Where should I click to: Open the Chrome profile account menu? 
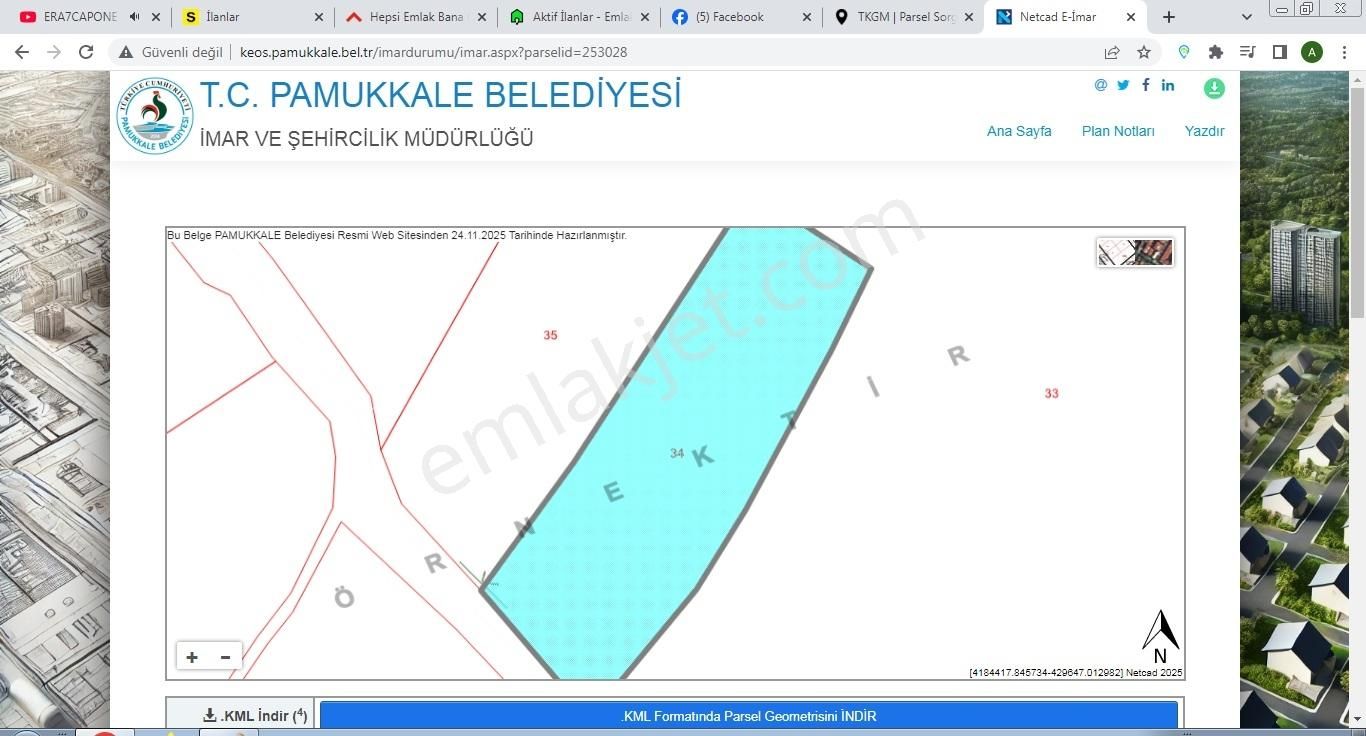(1312, 52)
